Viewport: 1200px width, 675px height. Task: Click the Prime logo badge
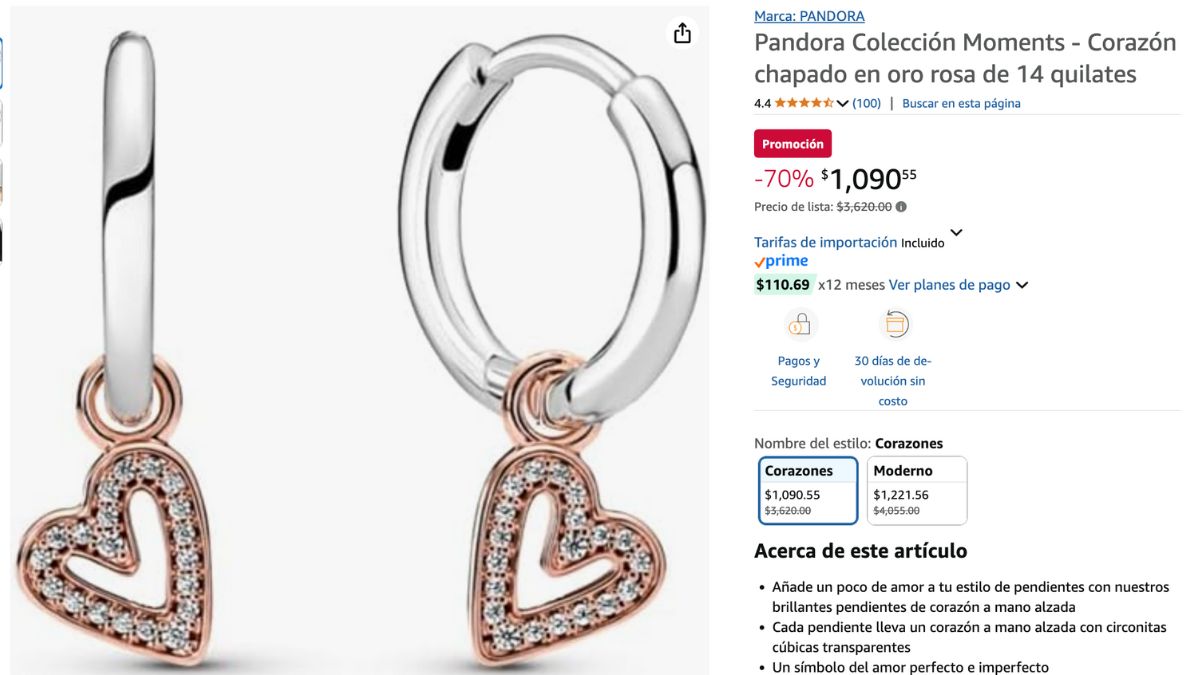781,261
